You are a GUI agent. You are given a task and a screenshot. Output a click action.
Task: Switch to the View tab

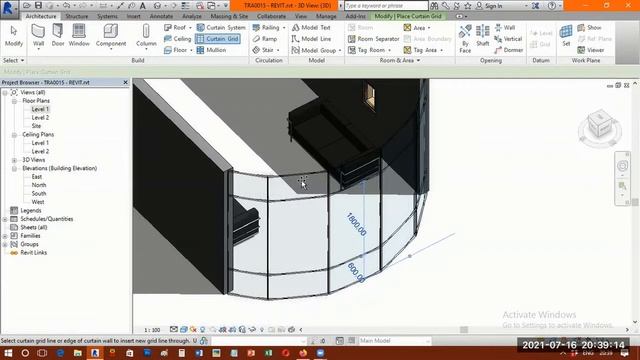pyautogui.click(x=301, y=16)
